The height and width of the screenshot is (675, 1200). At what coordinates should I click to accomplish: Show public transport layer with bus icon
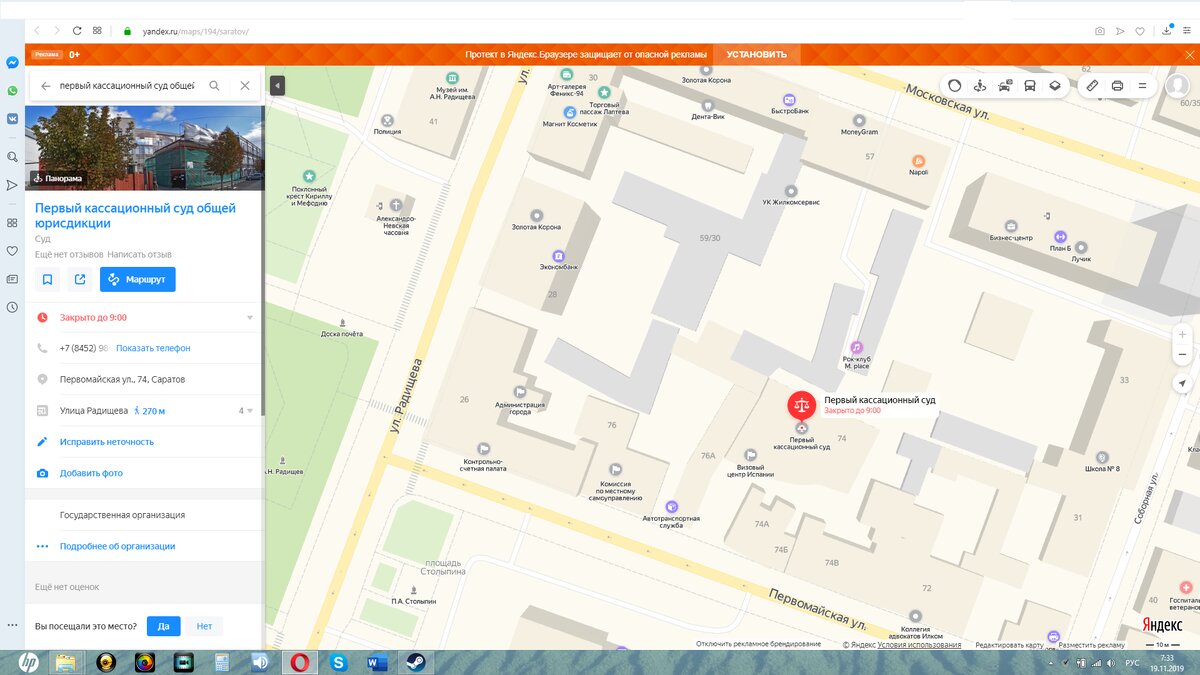coord(1030,86)
